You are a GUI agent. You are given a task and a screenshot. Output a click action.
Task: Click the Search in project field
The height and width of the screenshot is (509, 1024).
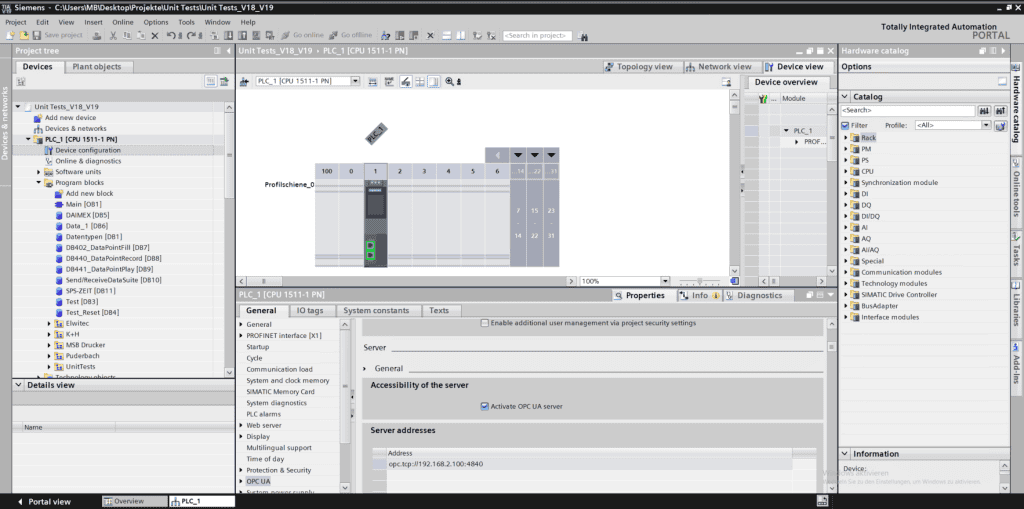(x=537, y=36)
